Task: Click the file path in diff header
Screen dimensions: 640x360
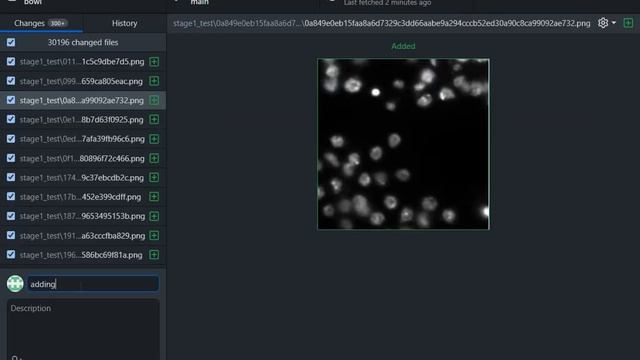Action: [x=382, y=23]
